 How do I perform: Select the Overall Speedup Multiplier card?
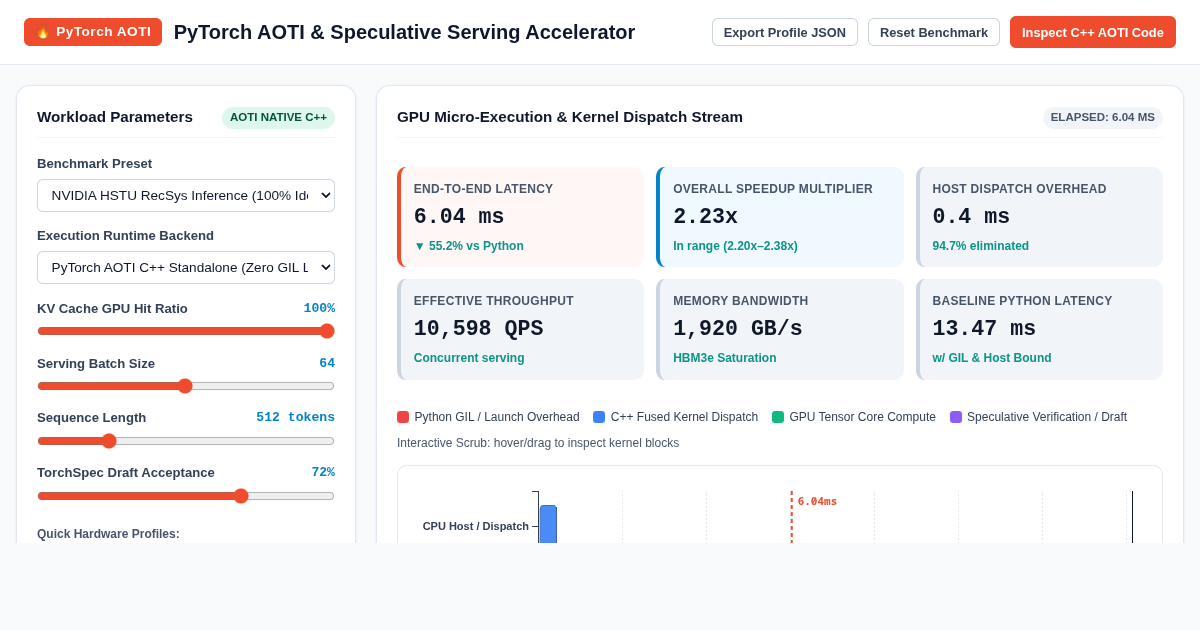pyautogui.click(x=780, y=217)
